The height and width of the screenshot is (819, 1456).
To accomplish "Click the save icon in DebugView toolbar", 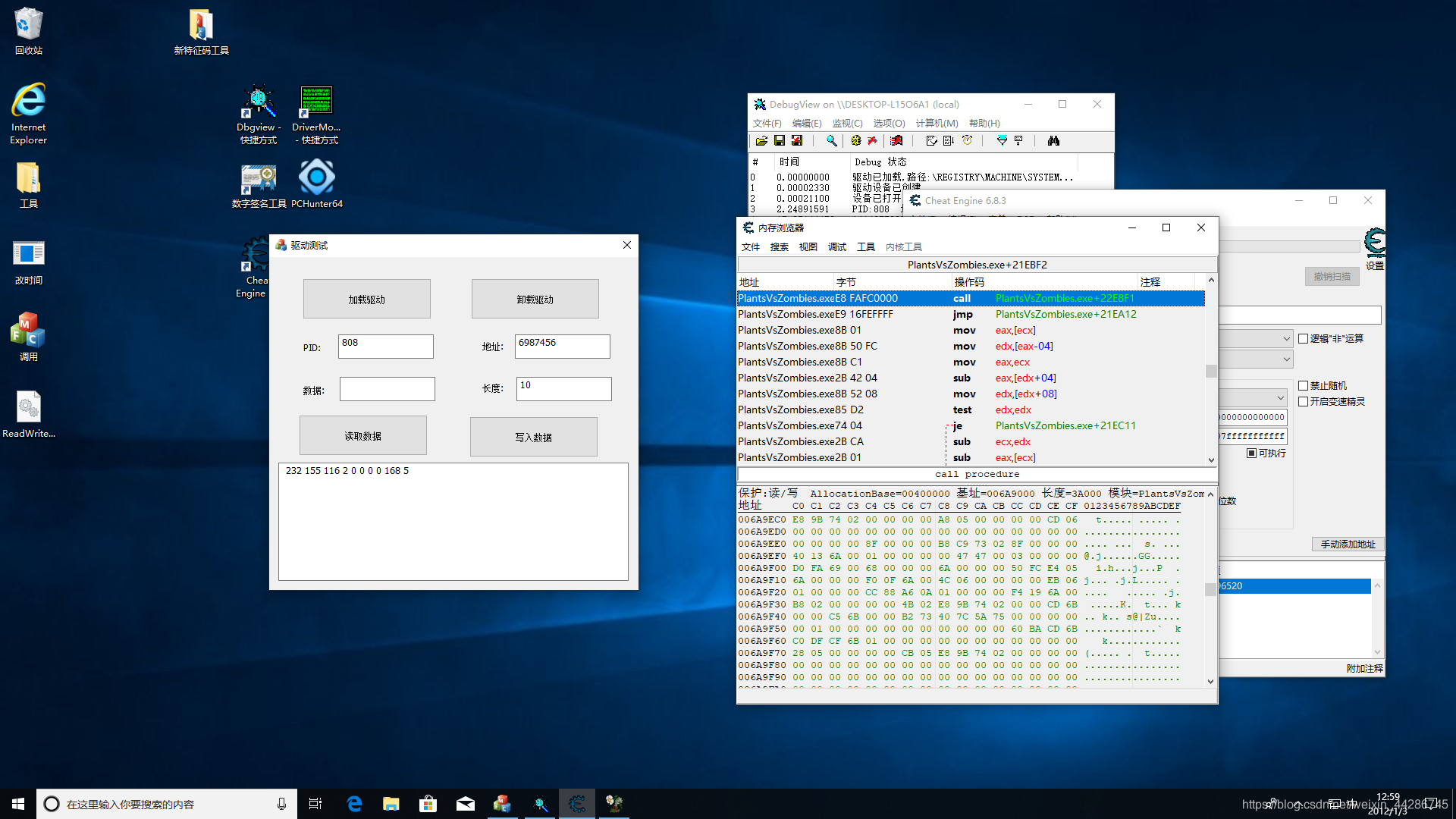I will pyautogui.click(x=779, y=141).
